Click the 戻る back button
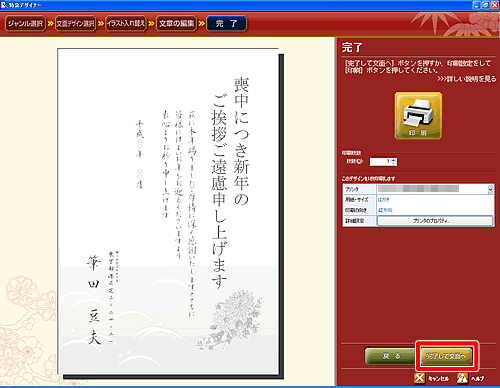The image size is (500, 388). pos(391,356)
